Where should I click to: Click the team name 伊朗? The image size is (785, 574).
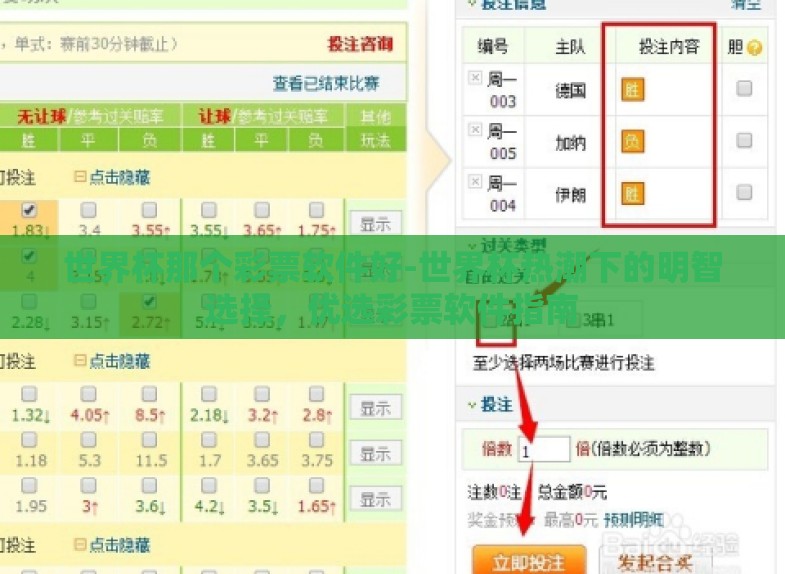click(x=570, y=195)
